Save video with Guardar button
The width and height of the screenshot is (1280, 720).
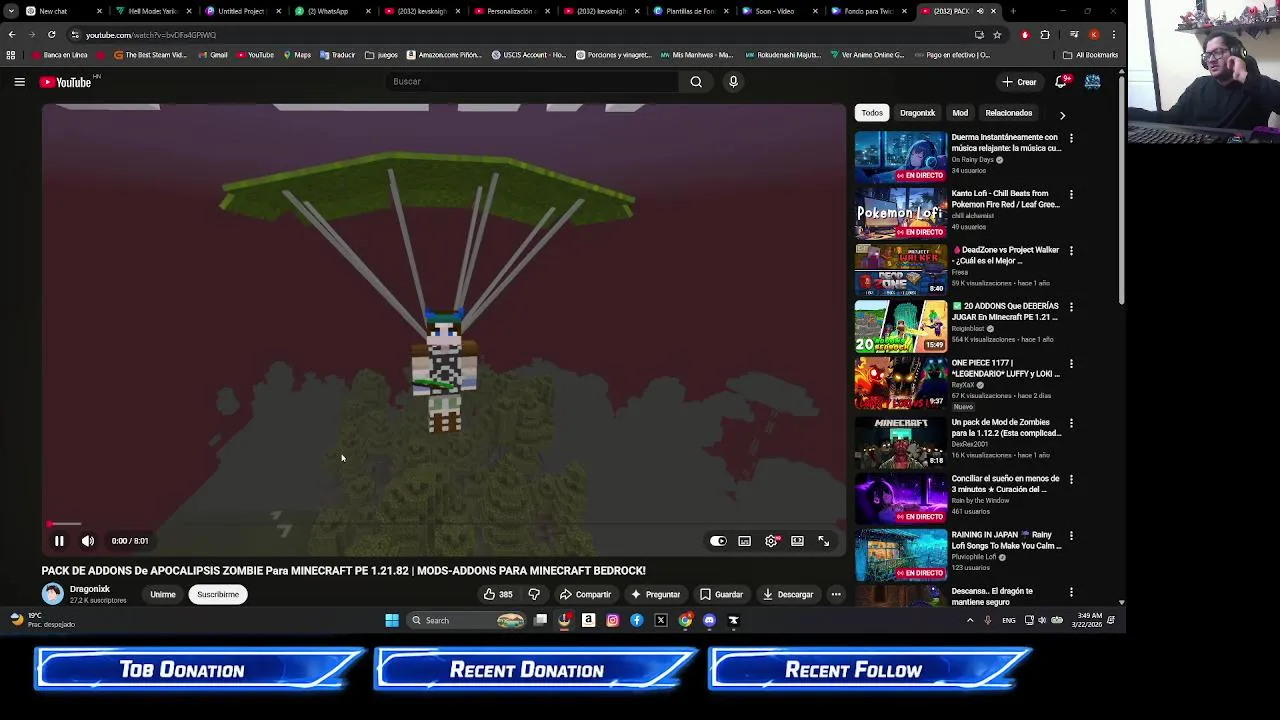(x=721, y=594)
